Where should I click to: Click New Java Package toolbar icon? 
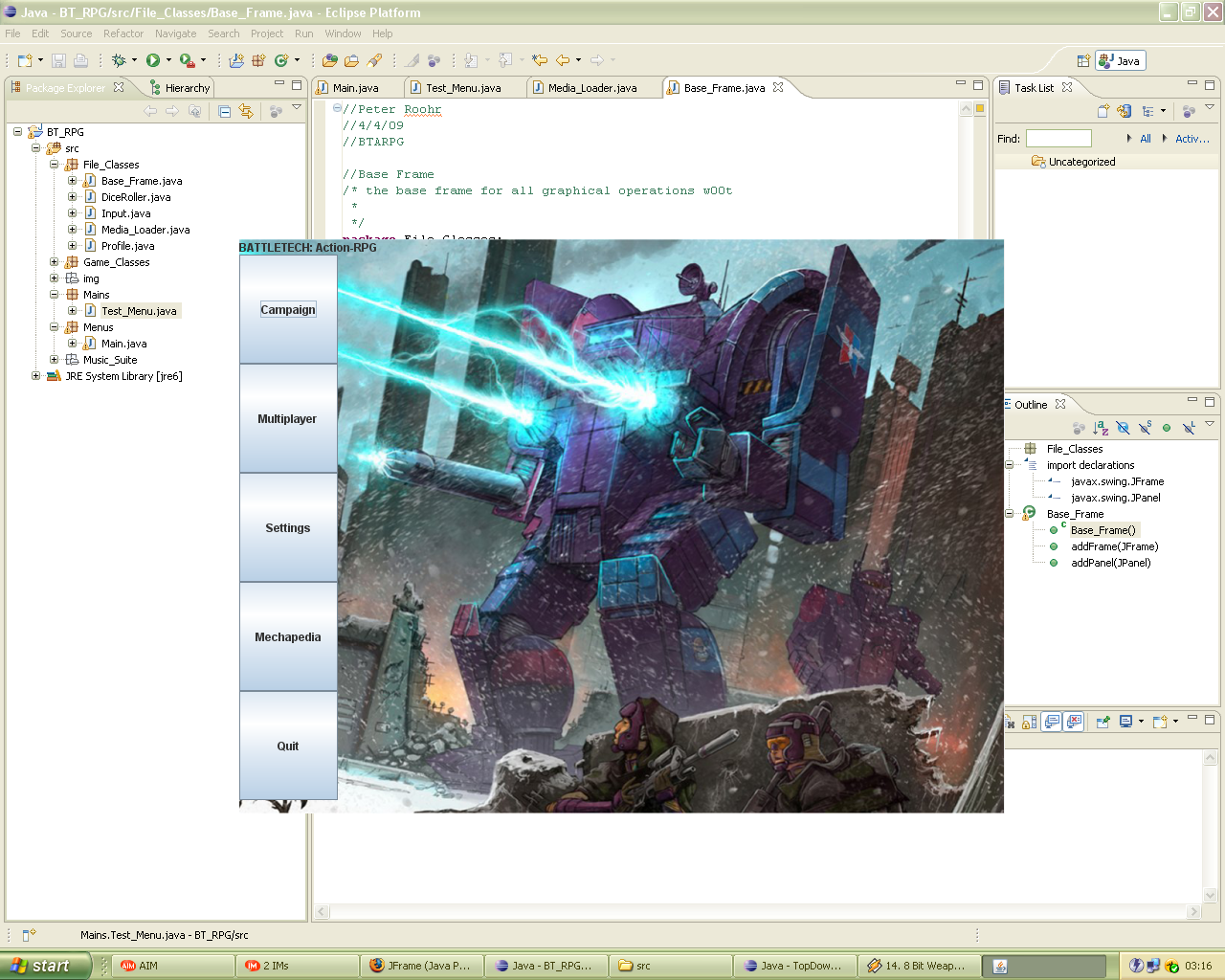(x=258, y=60)
